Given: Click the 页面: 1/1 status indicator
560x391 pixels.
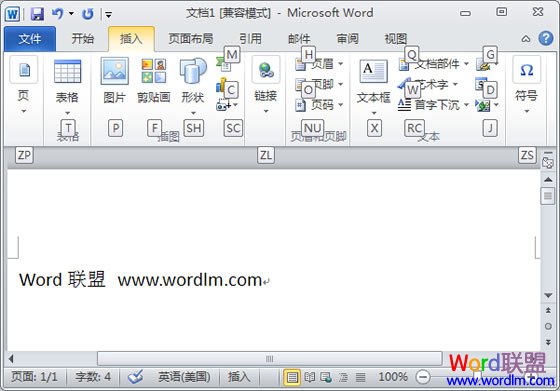Looking at the screenshot, I should [34, 377].
